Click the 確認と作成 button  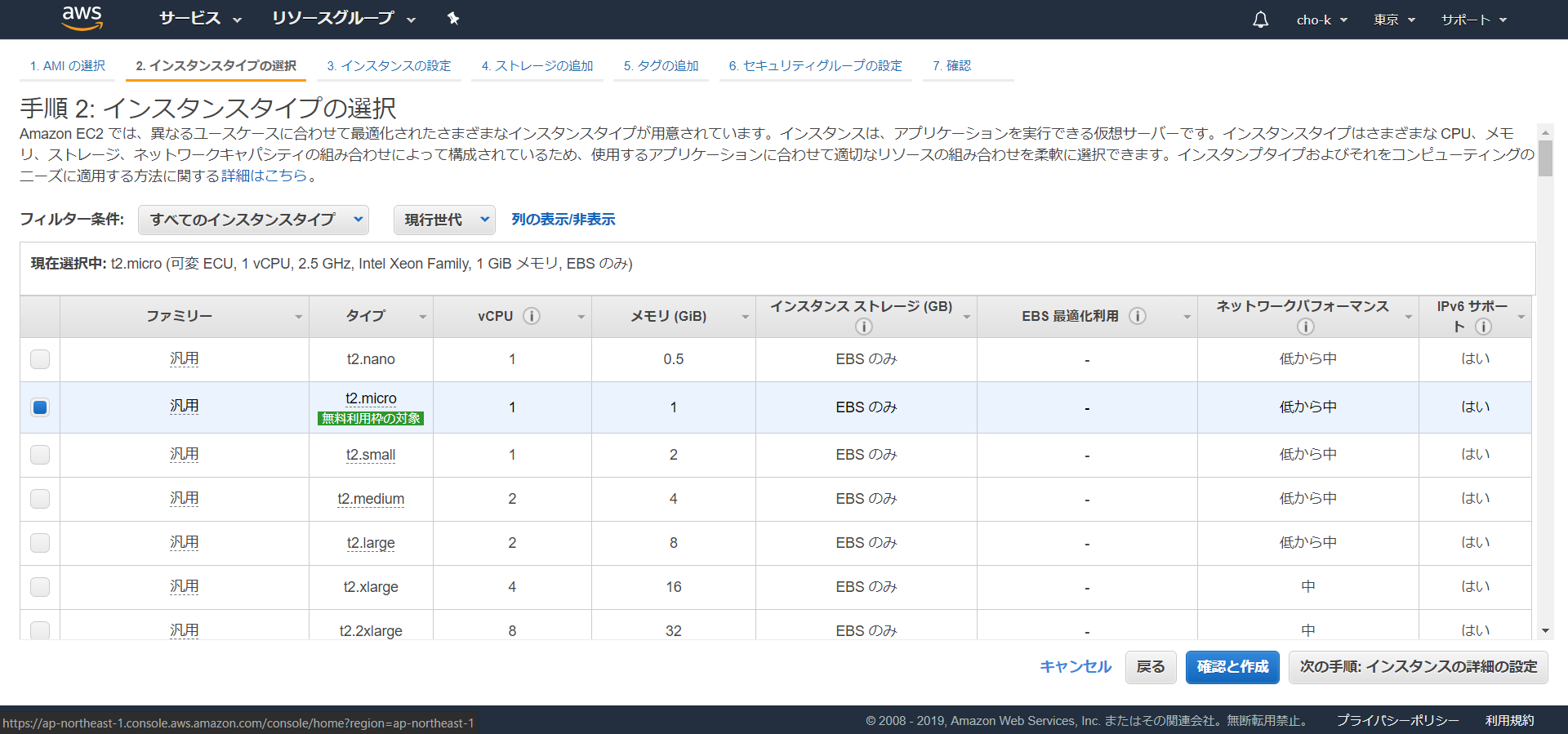coord(1233,667)
